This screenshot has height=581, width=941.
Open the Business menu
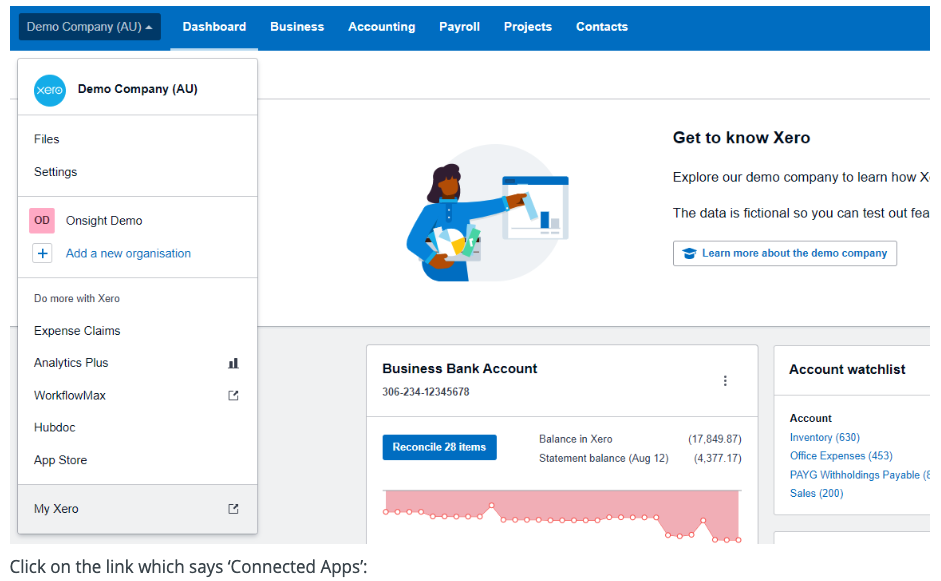(x=297, y=27)
